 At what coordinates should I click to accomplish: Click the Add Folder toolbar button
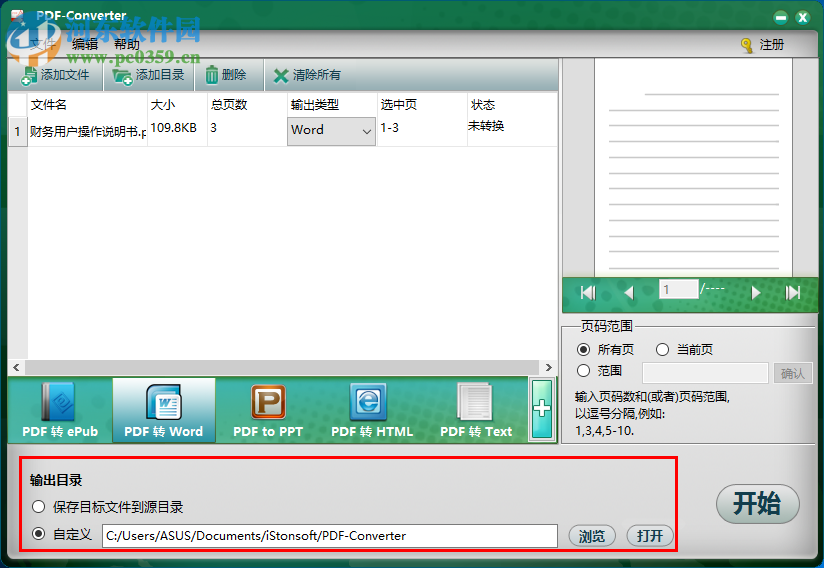149,75
